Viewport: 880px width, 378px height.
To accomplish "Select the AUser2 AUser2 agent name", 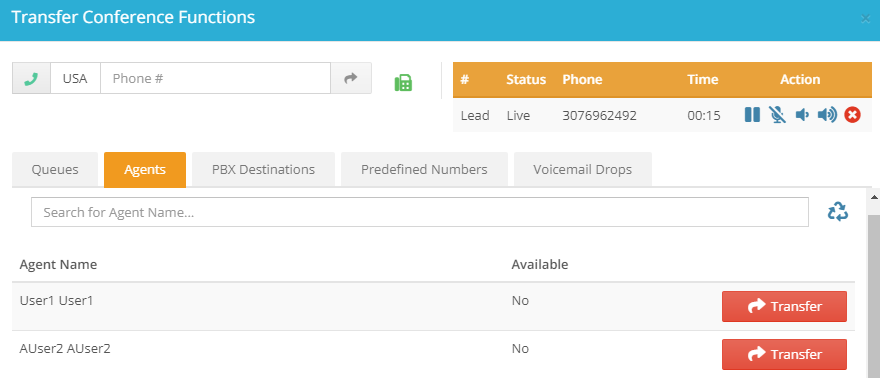I will pyautogui.click(x=65, y=349).
